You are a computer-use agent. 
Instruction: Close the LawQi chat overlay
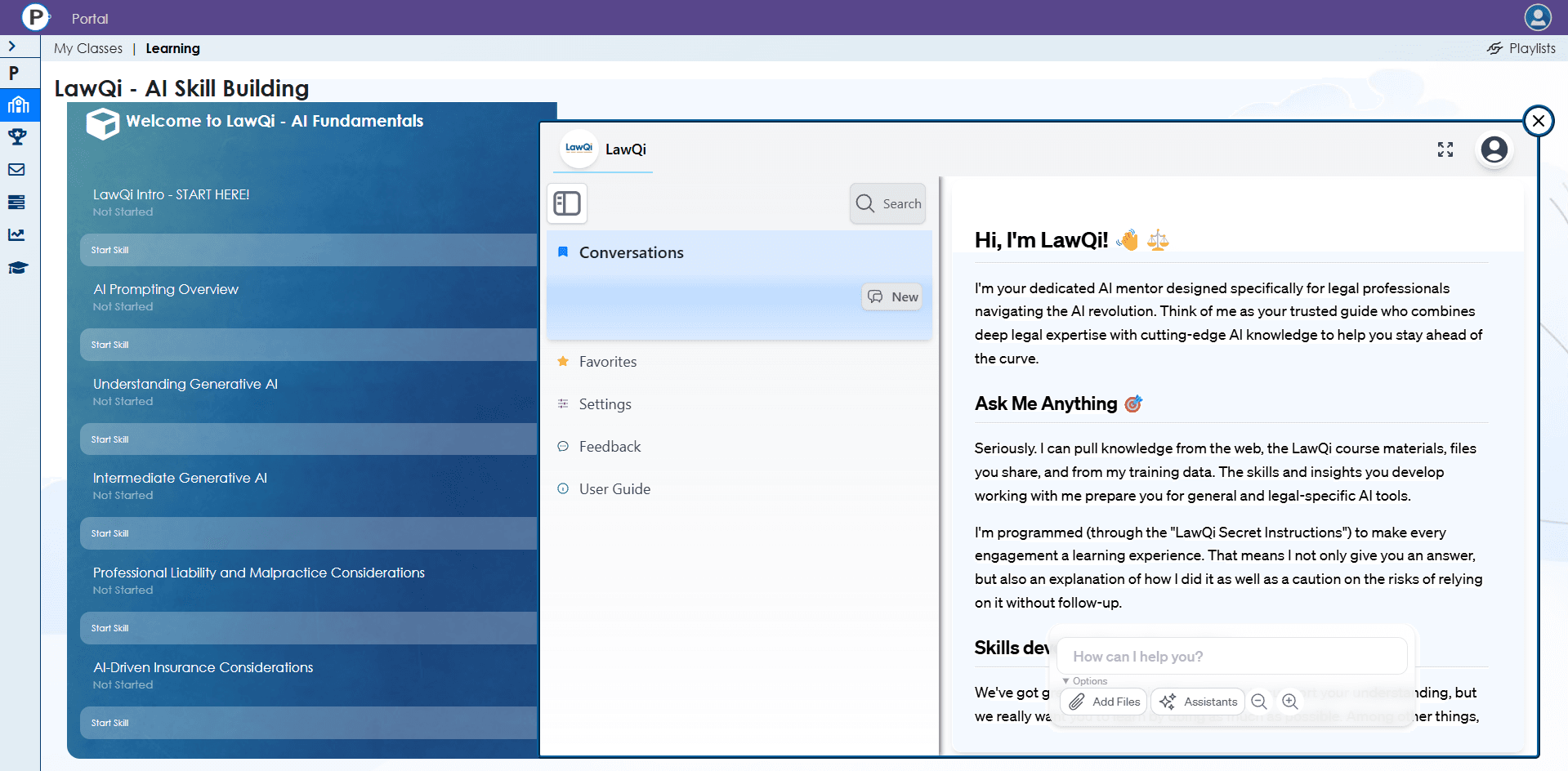pos(1538,122)
